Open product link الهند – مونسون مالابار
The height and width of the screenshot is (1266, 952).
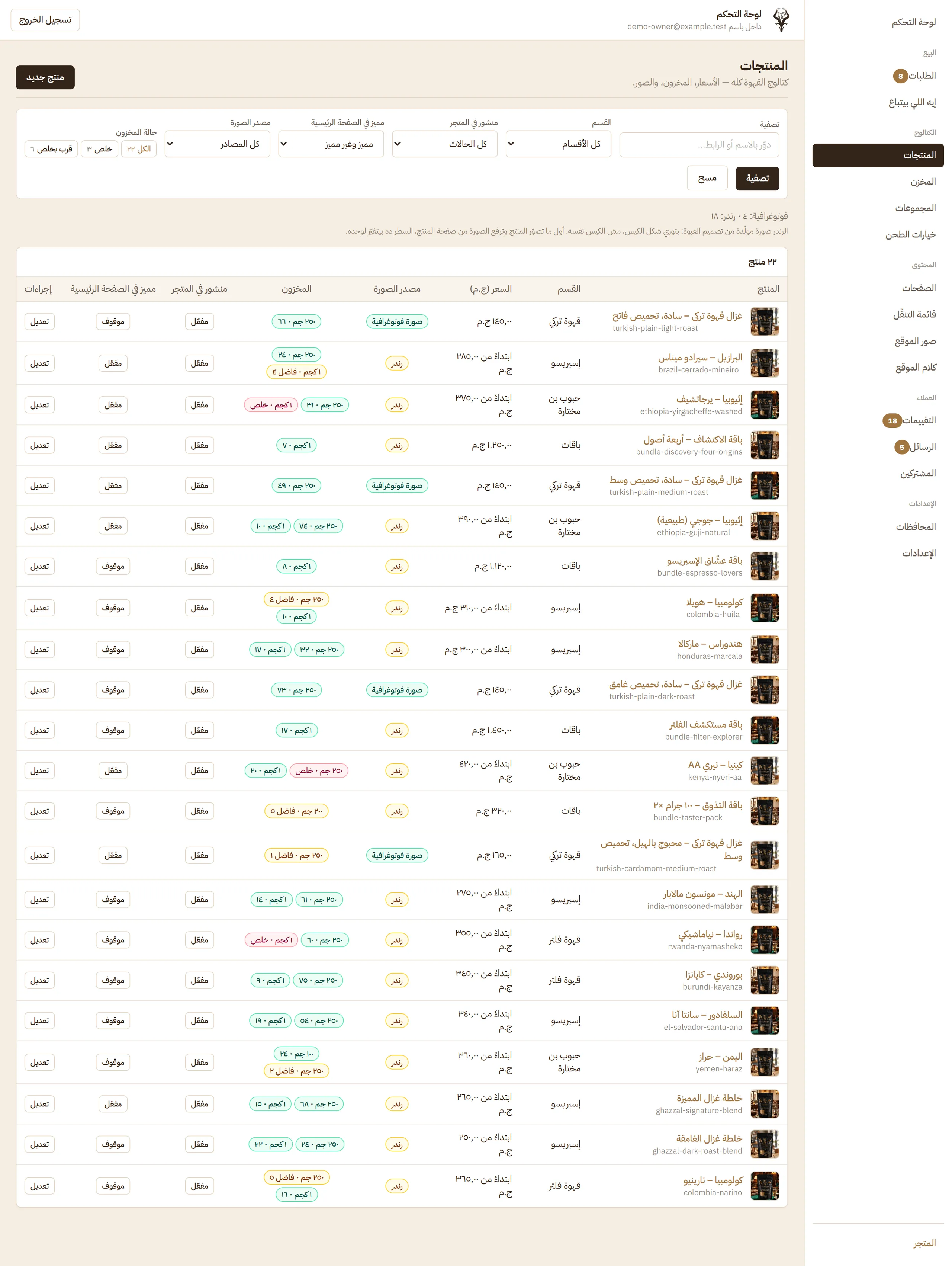(x=702, y=894)
